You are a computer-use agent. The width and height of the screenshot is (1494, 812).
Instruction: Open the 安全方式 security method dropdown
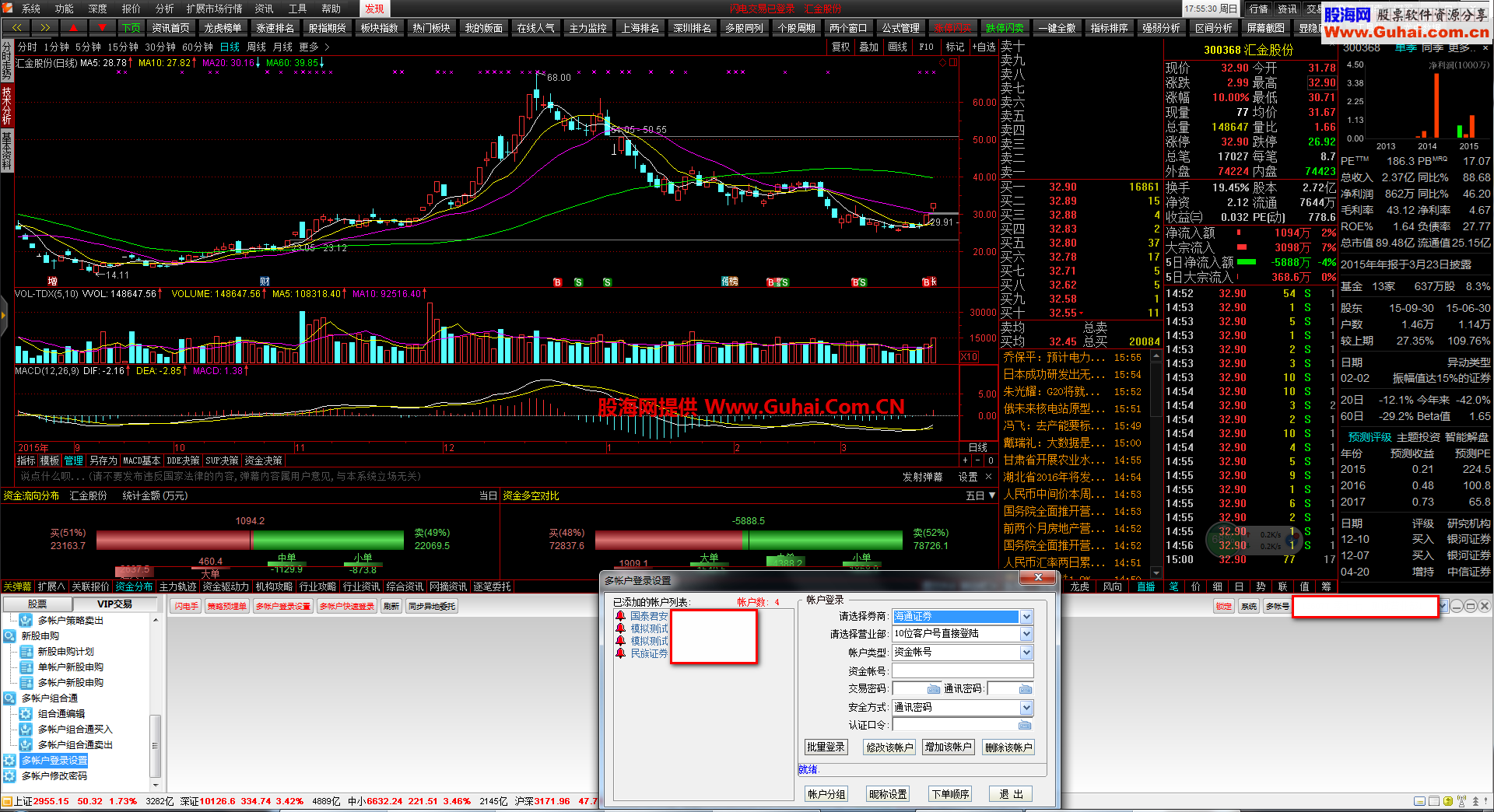pos(1026,708)
